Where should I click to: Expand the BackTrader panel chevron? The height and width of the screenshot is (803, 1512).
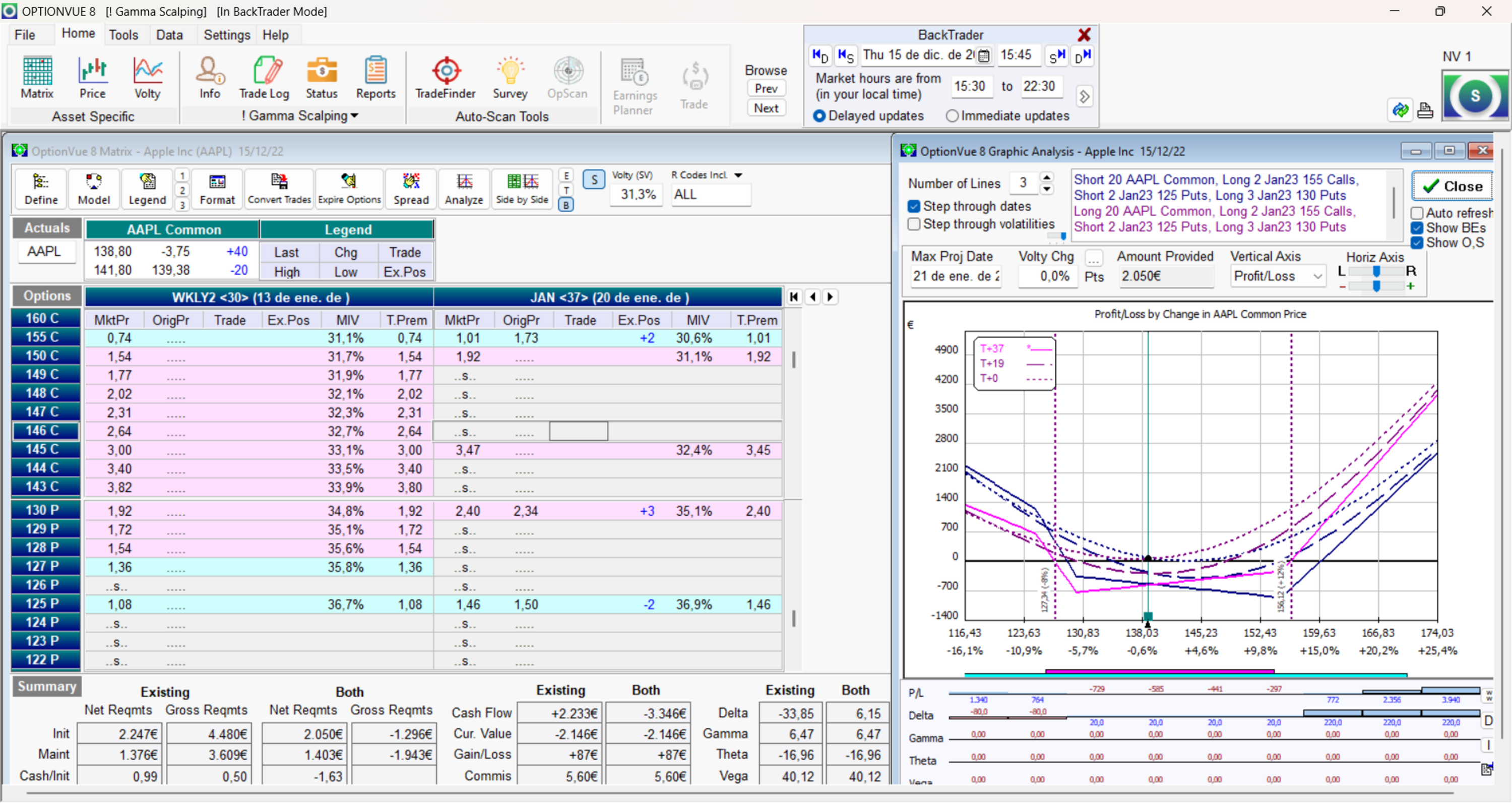[x=1084, y=96]
